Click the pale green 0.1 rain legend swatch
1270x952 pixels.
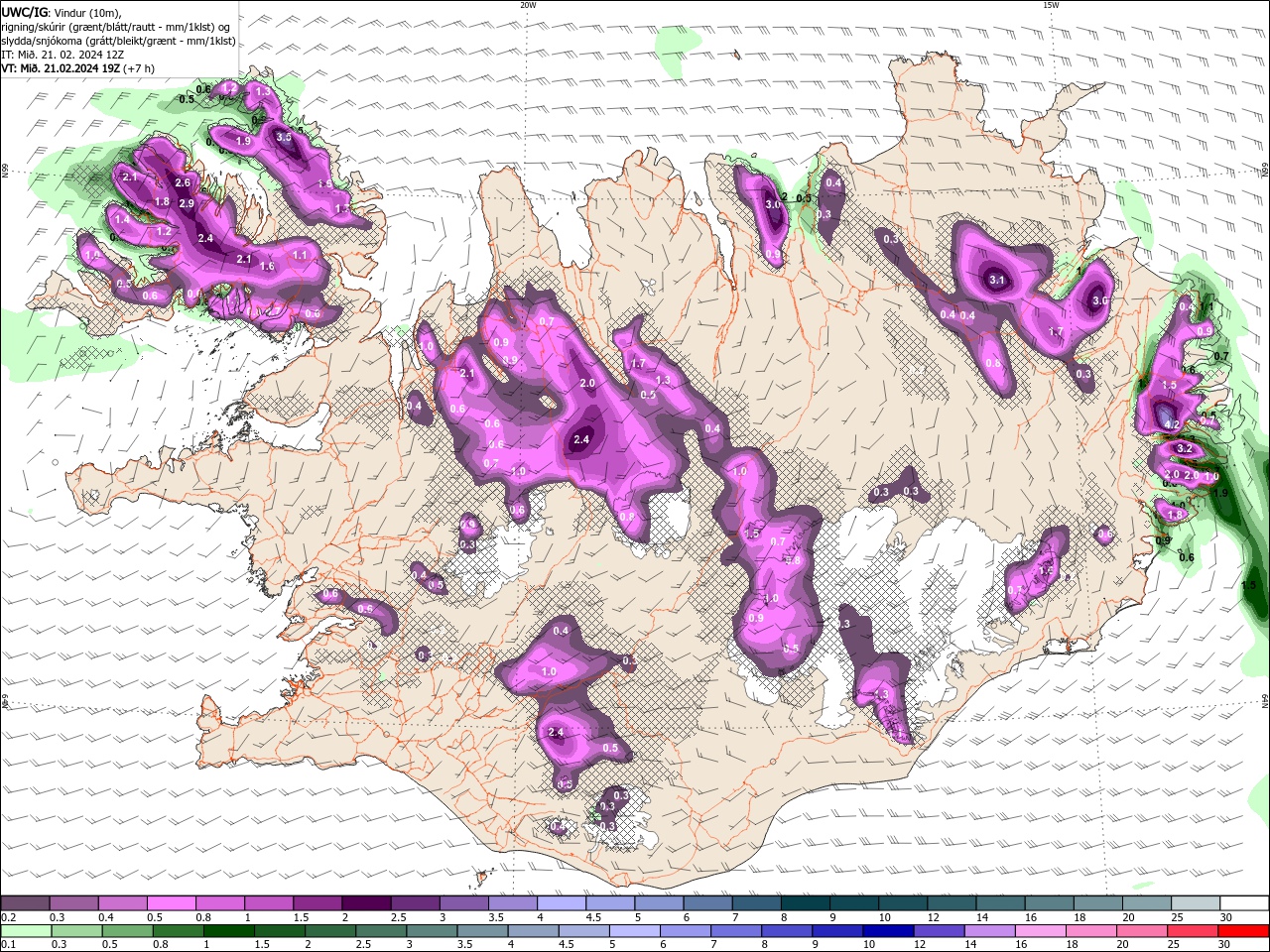(26, 931)
